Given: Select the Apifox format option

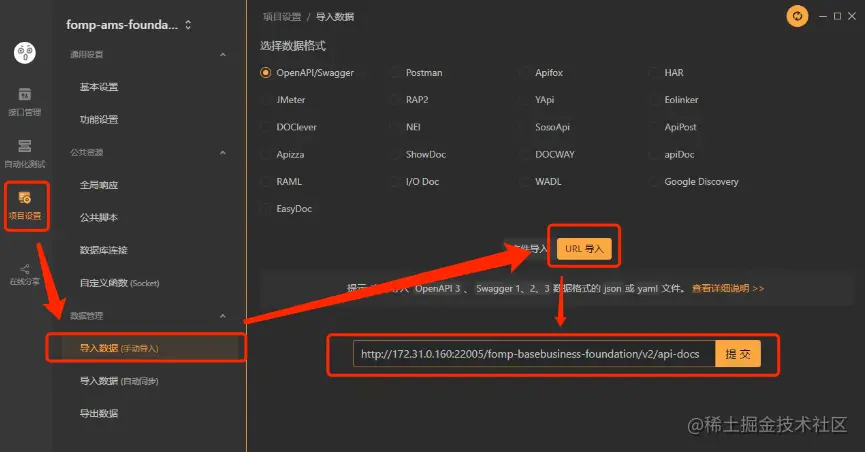Looking at the screenshot, I should point(541,73).
